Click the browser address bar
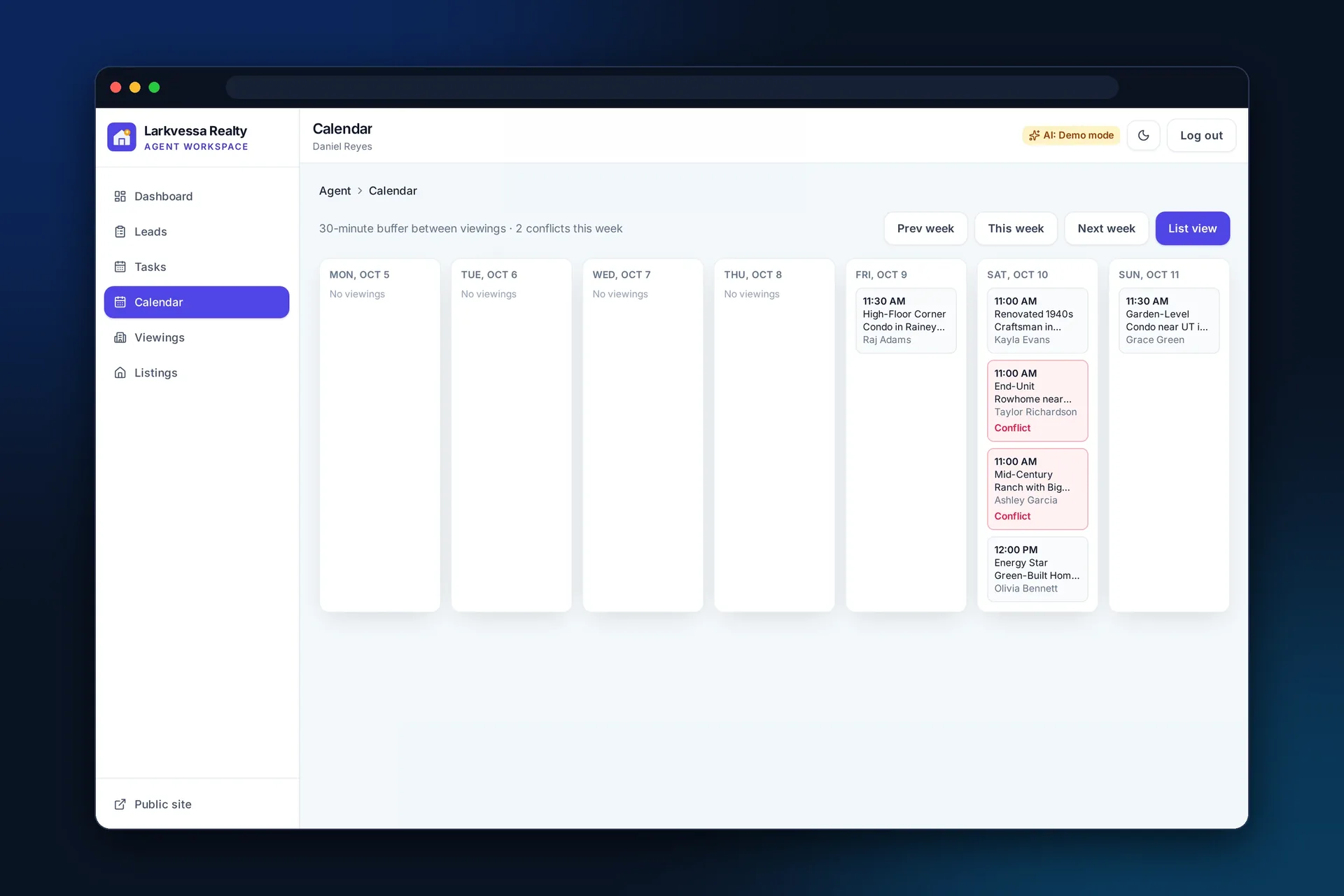1344x896 pixels. (672, 87)
